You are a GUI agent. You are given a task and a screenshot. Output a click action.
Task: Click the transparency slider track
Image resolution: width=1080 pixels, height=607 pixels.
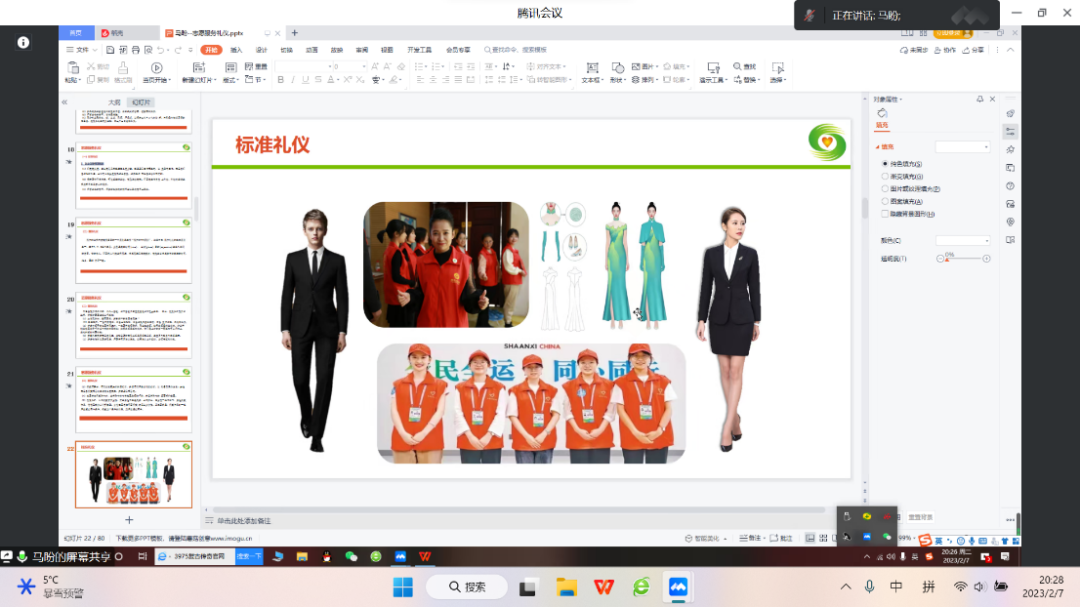pos(963,259)
